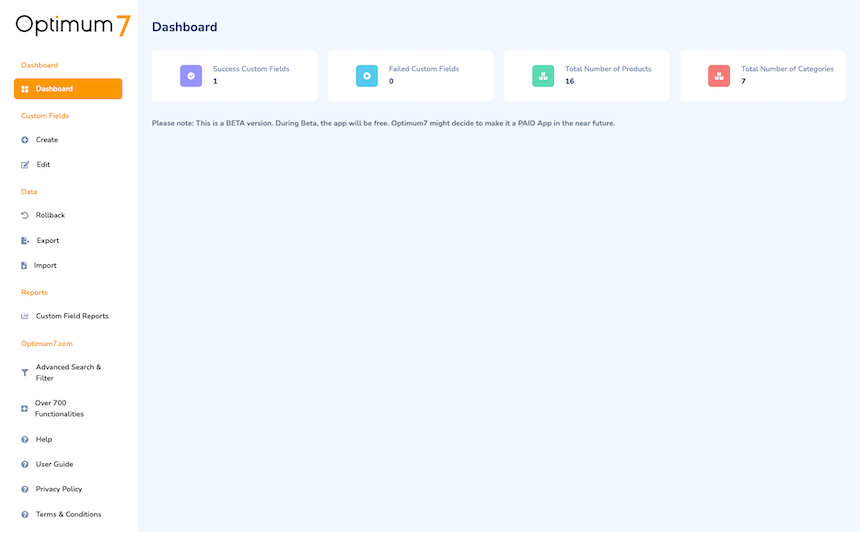This screenshot has width=860, height=560.
Task: Click the 'Total Number of Products' label
Action: click(x=608, y=69)
